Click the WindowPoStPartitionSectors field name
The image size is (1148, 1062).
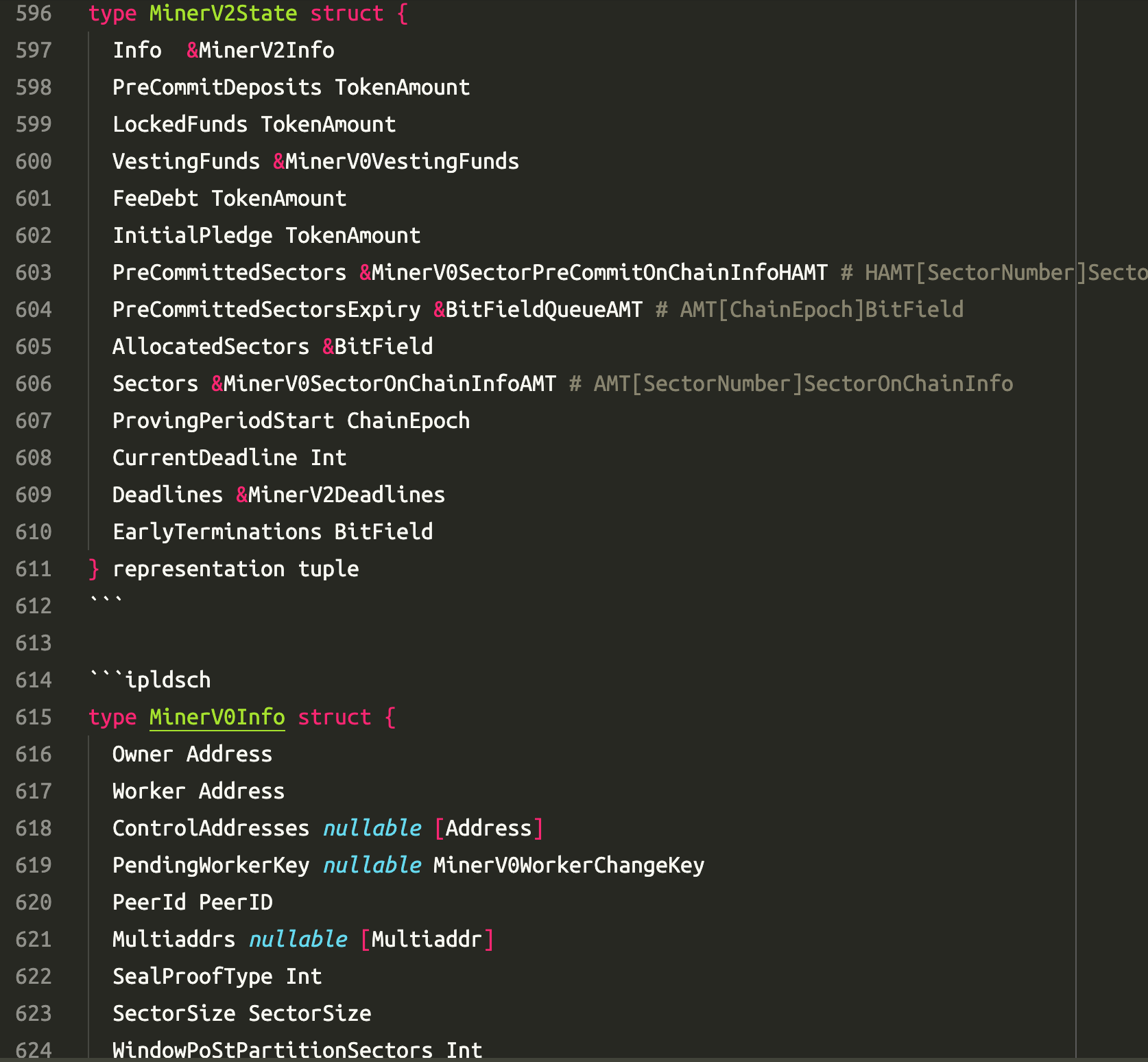click(x=273, y=1050)
